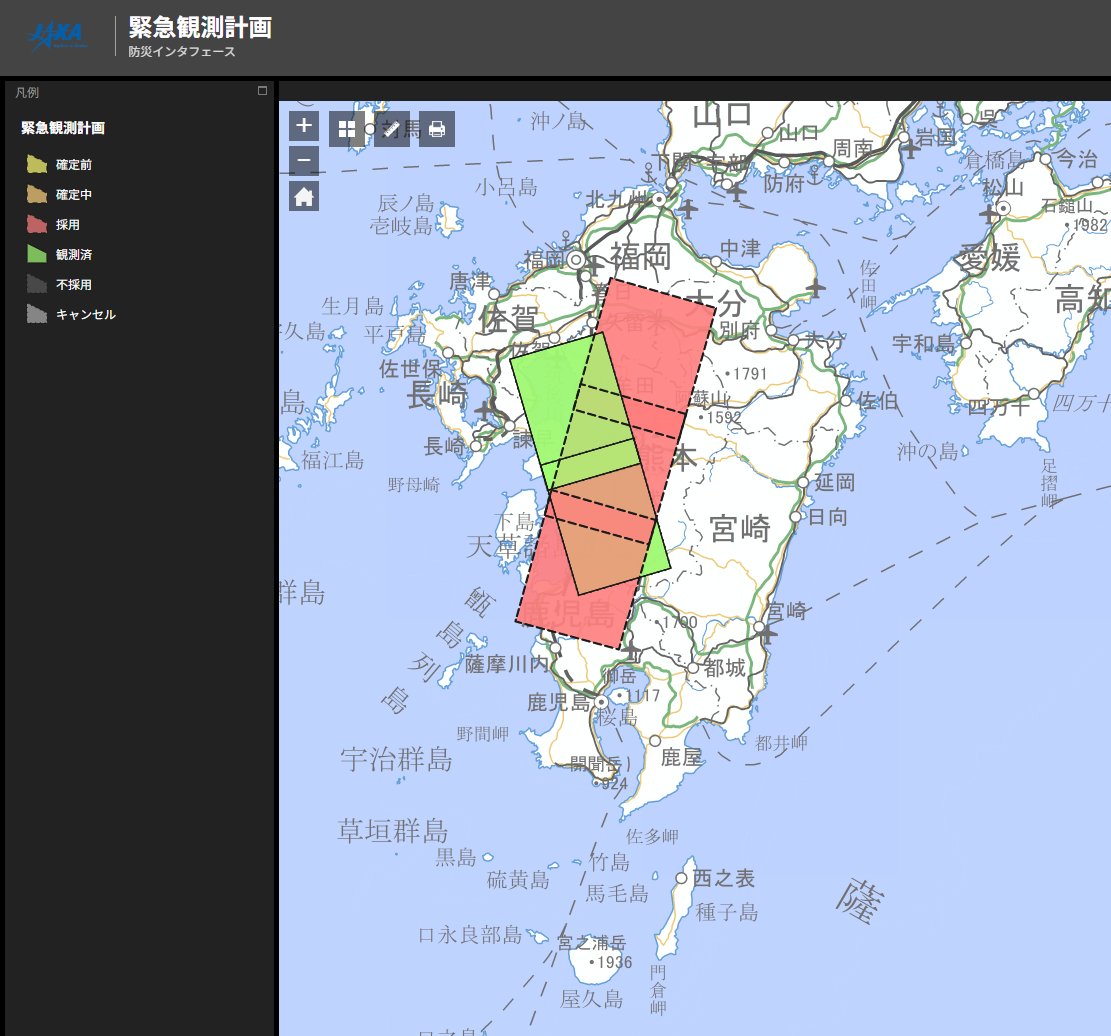Click the 口永良部島 map label
Screen dimensions: 1111x1036
[x=470, y=935]
